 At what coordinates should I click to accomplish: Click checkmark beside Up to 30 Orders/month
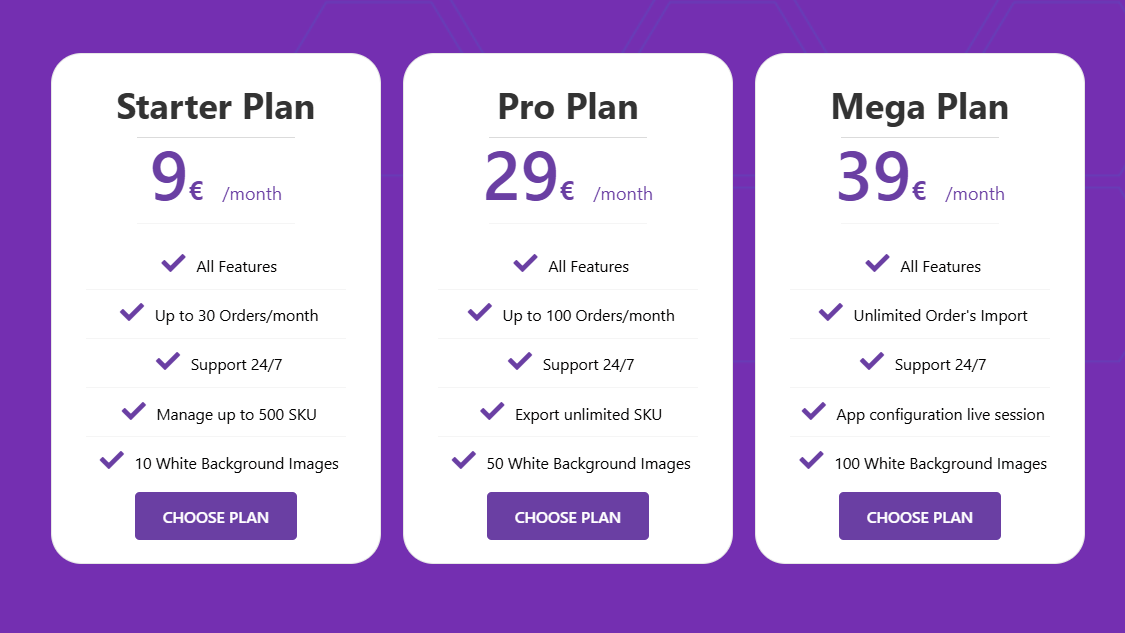(132, 312)
